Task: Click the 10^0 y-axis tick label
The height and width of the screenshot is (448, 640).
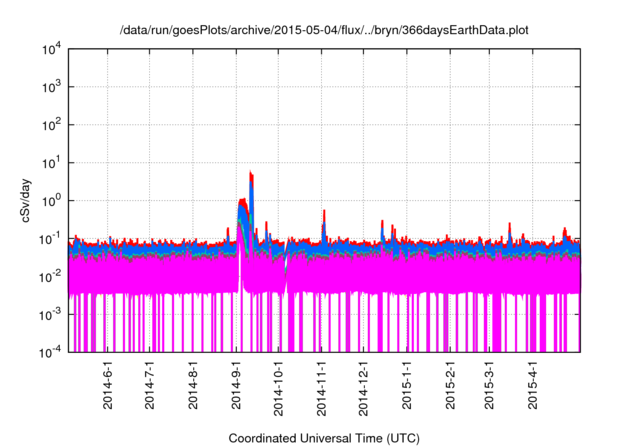Action: [51, 201]
